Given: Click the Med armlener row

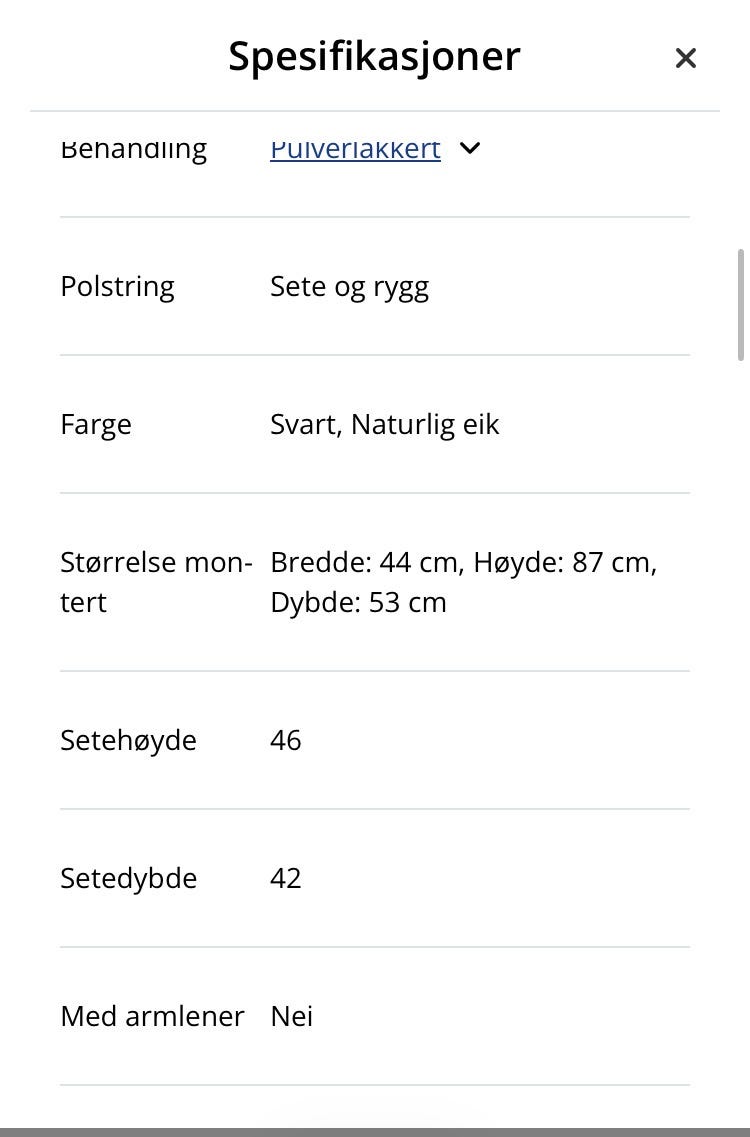Looking at the screenshot, I should tap(152, 1016).
